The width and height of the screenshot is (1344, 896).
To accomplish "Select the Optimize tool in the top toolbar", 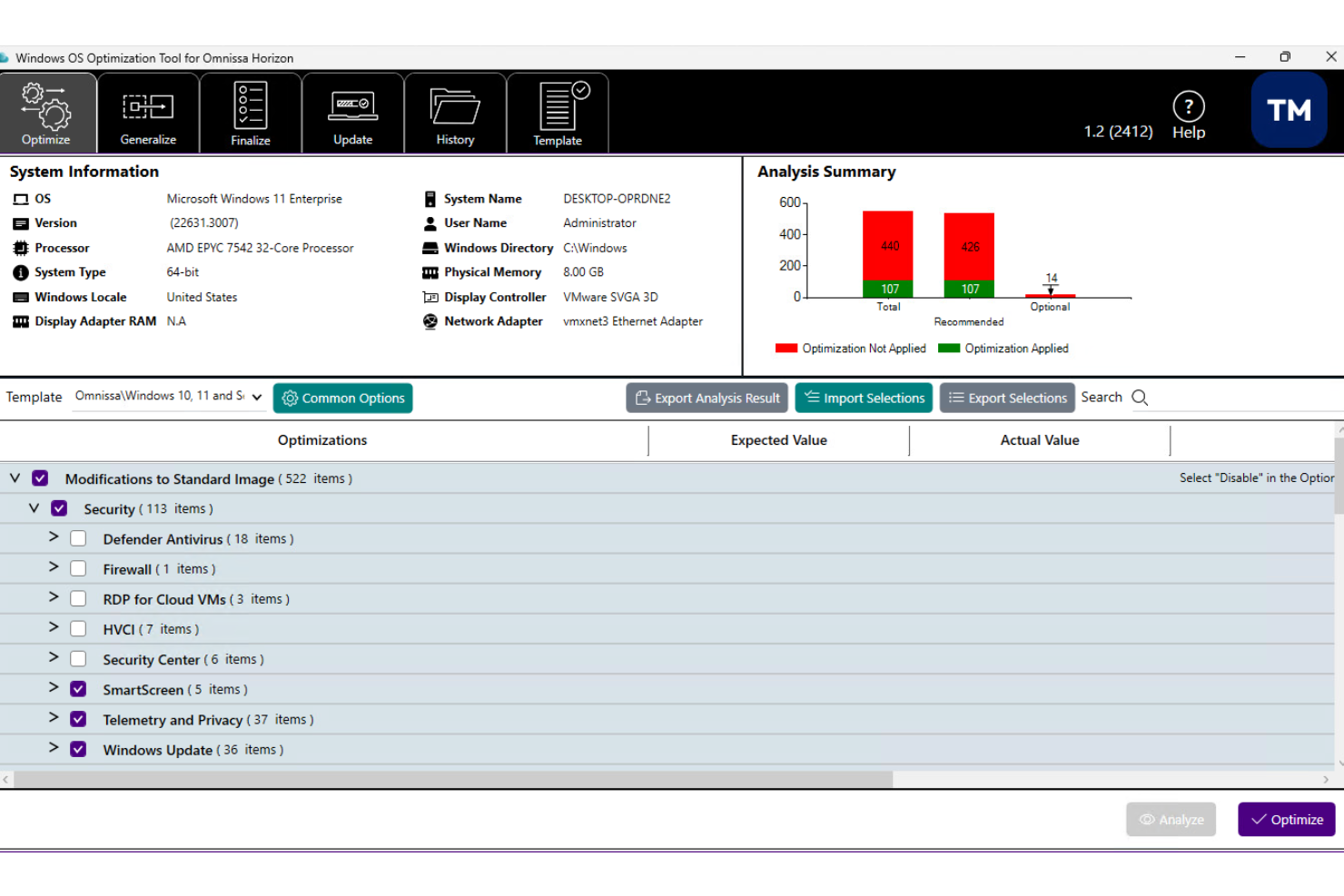I will tap(47, 112).
